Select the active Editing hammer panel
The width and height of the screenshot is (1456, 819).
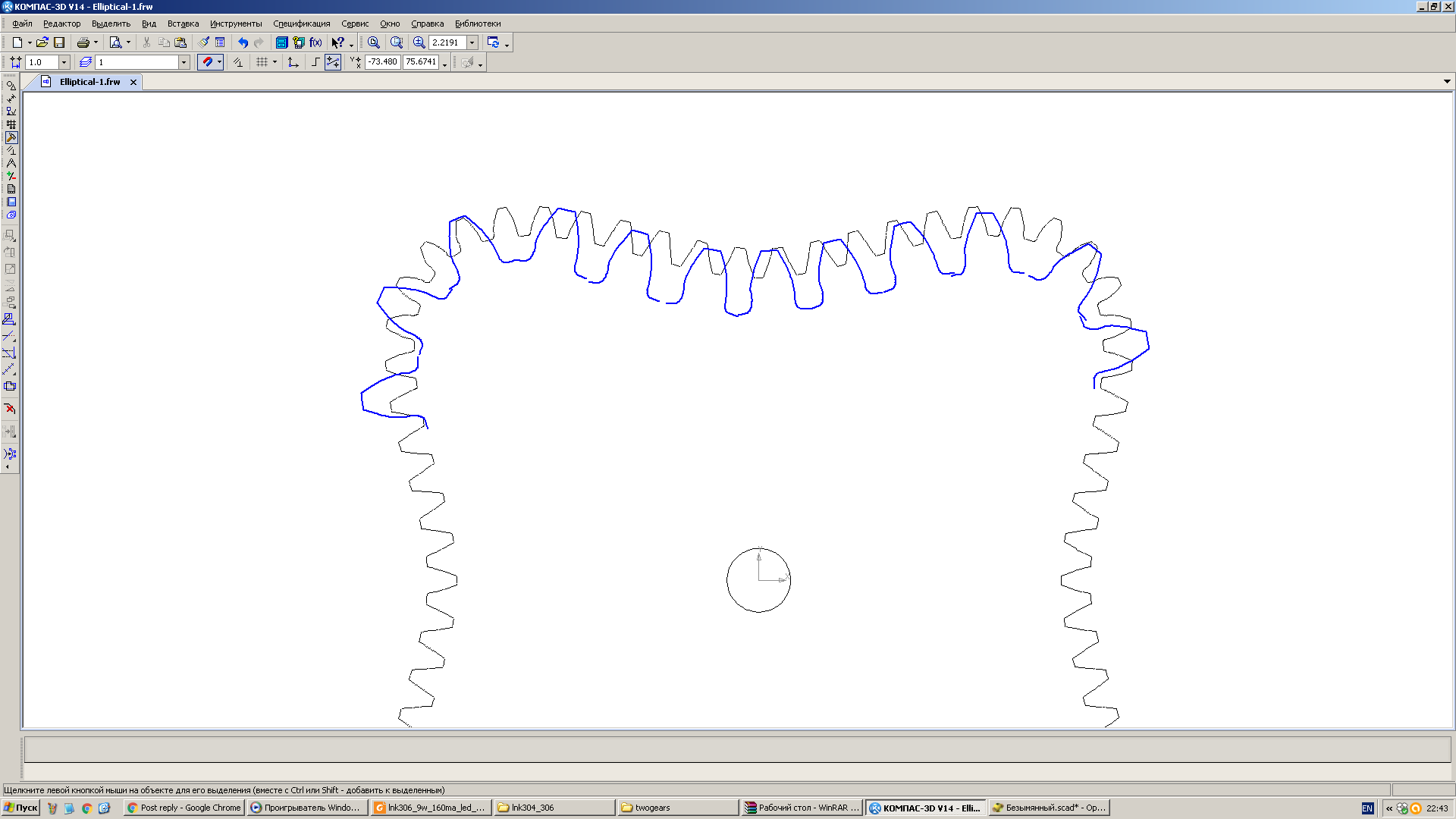click(11, 137)
